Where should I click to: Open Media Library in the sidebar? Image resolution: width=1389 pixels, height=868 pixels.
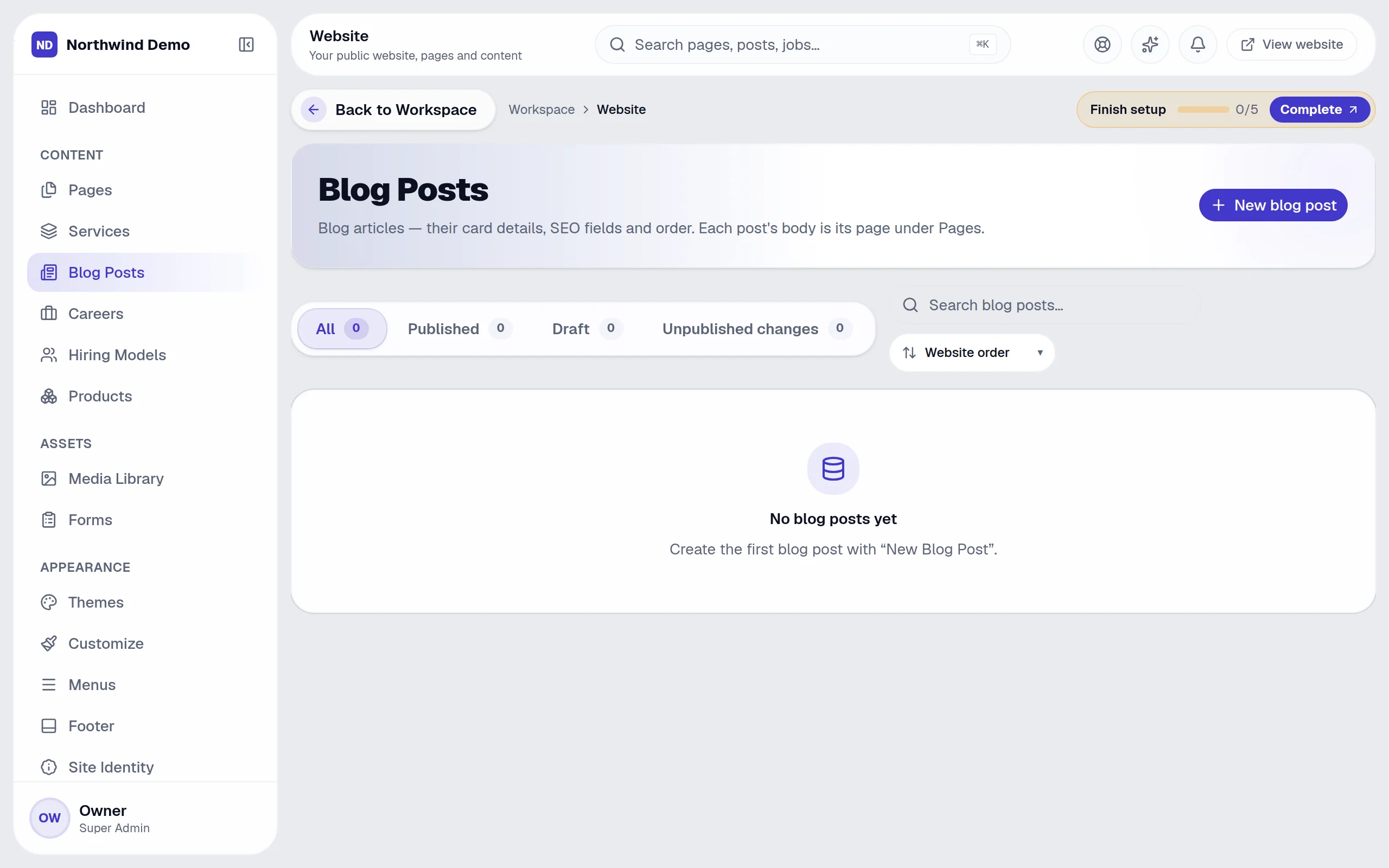tap(145, 478)
